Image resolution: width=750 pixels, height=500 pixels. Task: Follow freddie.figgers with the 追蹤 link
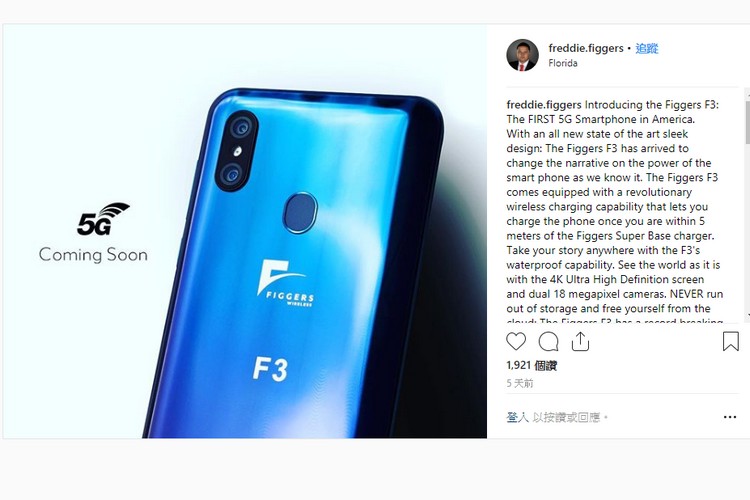pos(647,48)
